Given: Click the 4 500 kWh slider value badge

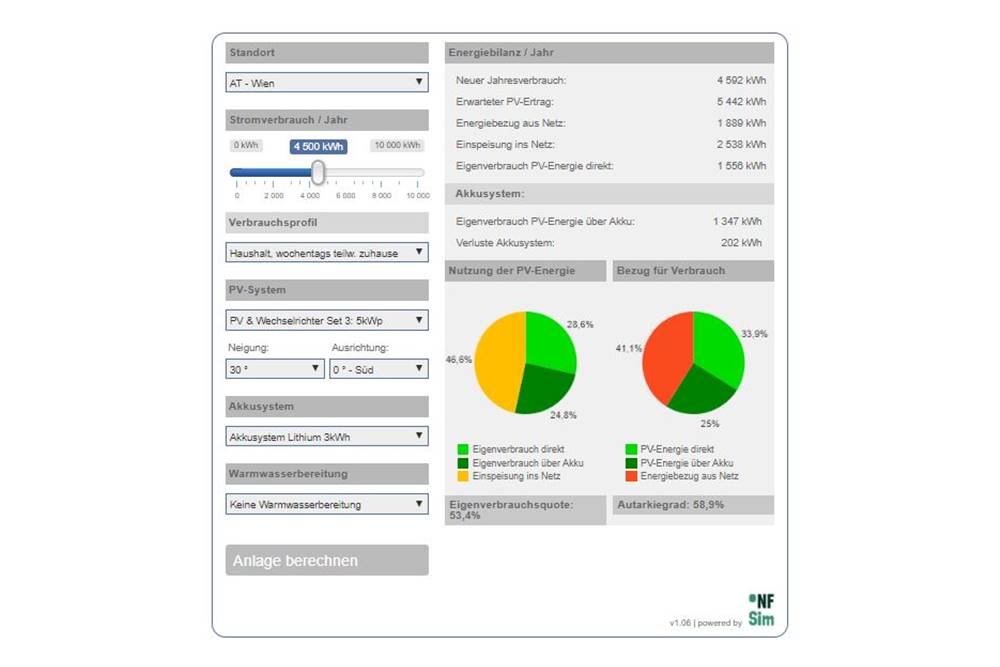Looking at the screenshot, I should [318, 147].
